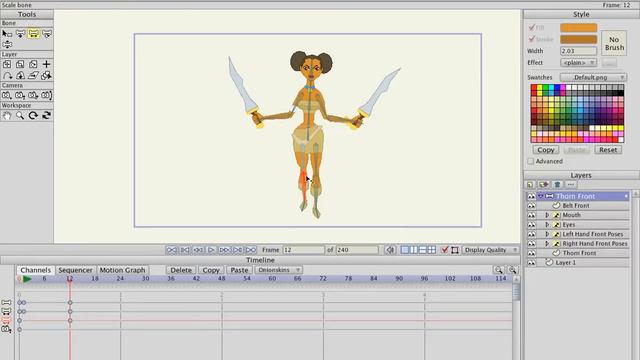The height and width of the screenshot is (360, 640).
Task: Switch to the Motion Graph tab
Action: coord(122,270)
